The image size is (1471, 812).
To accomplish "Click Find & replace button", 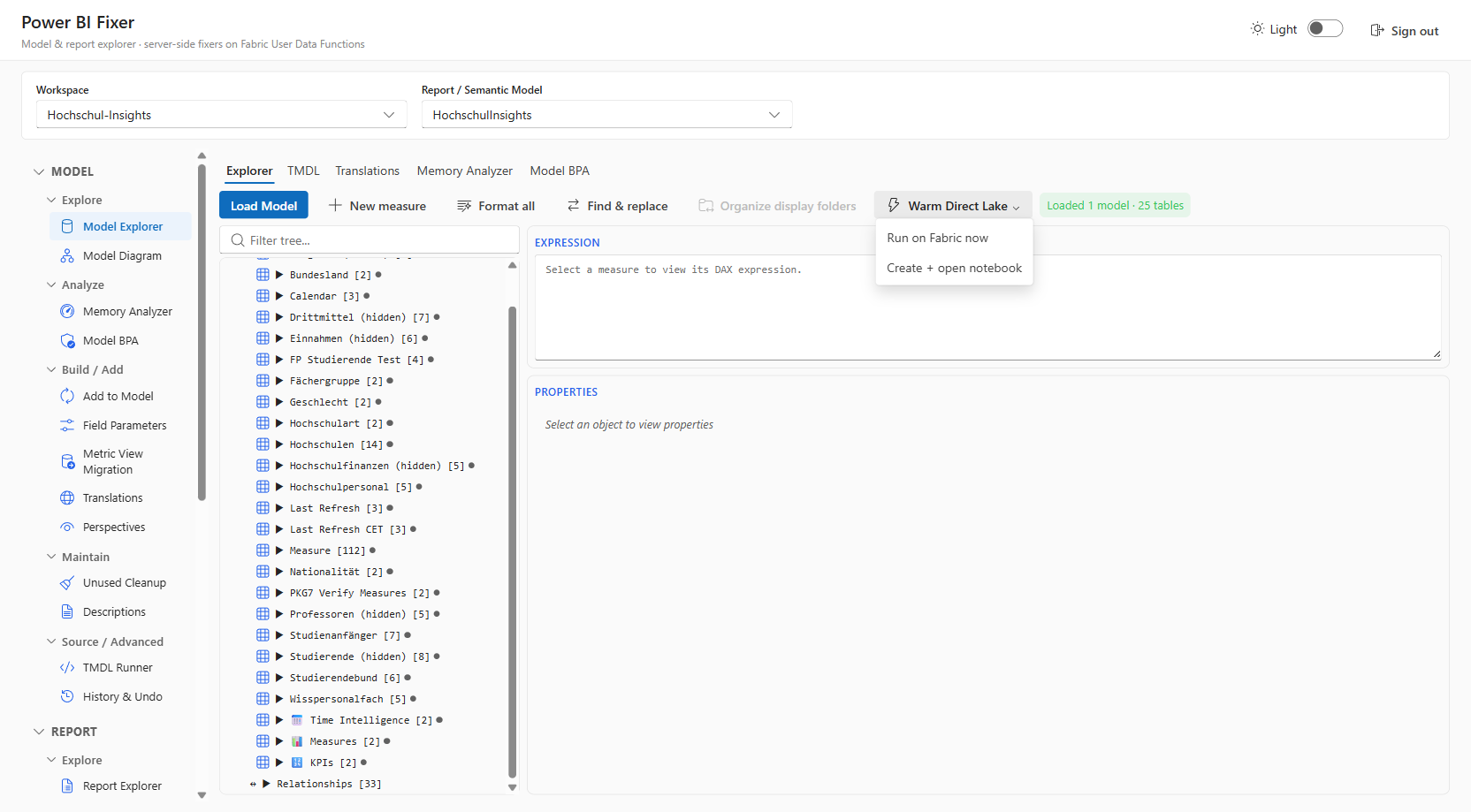I will (617, 205).
